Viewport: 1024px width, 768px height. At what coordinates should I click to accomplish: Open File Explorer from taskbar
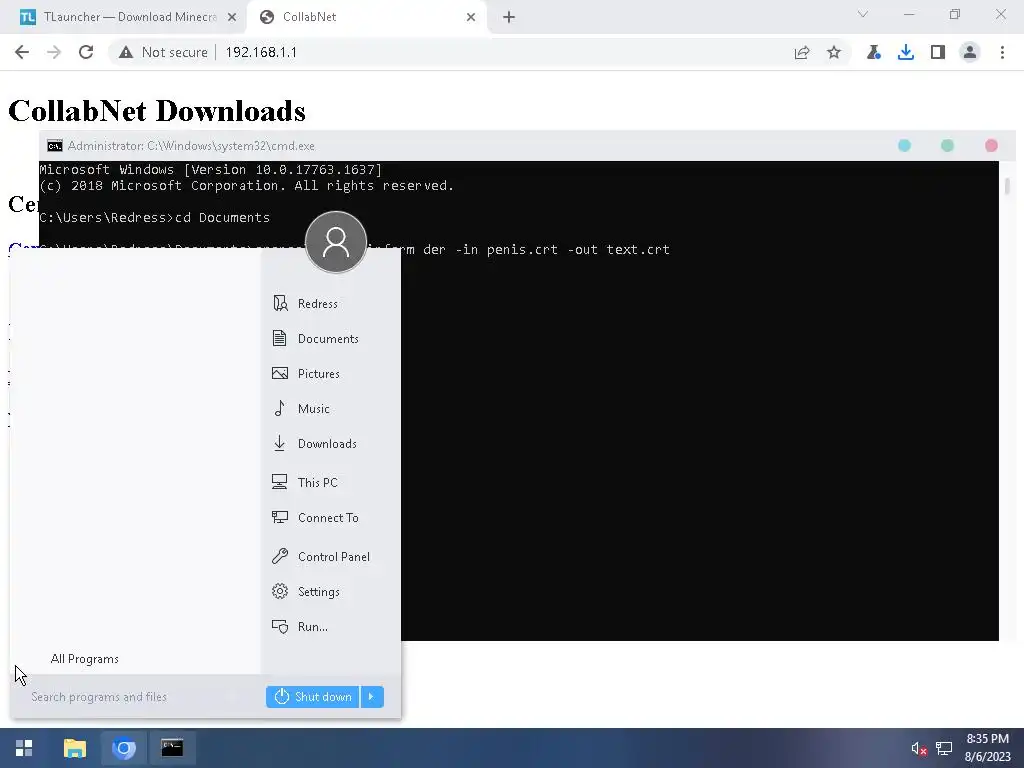click(74, 748)
